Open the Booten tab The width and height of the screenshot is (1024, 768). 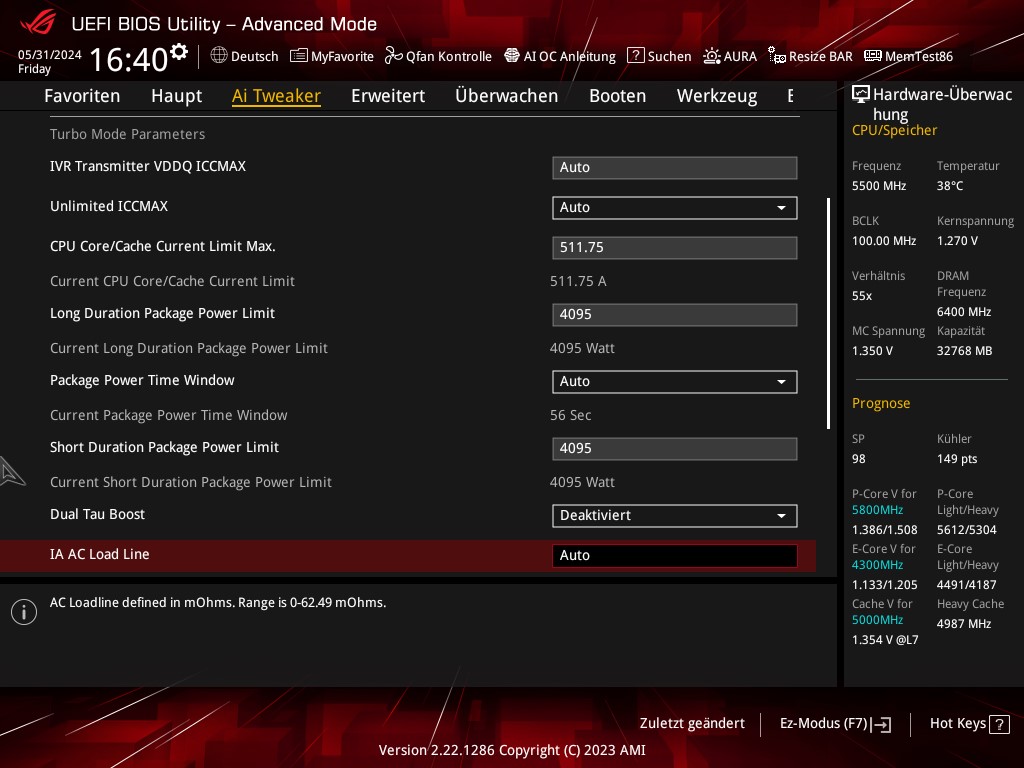618,96
